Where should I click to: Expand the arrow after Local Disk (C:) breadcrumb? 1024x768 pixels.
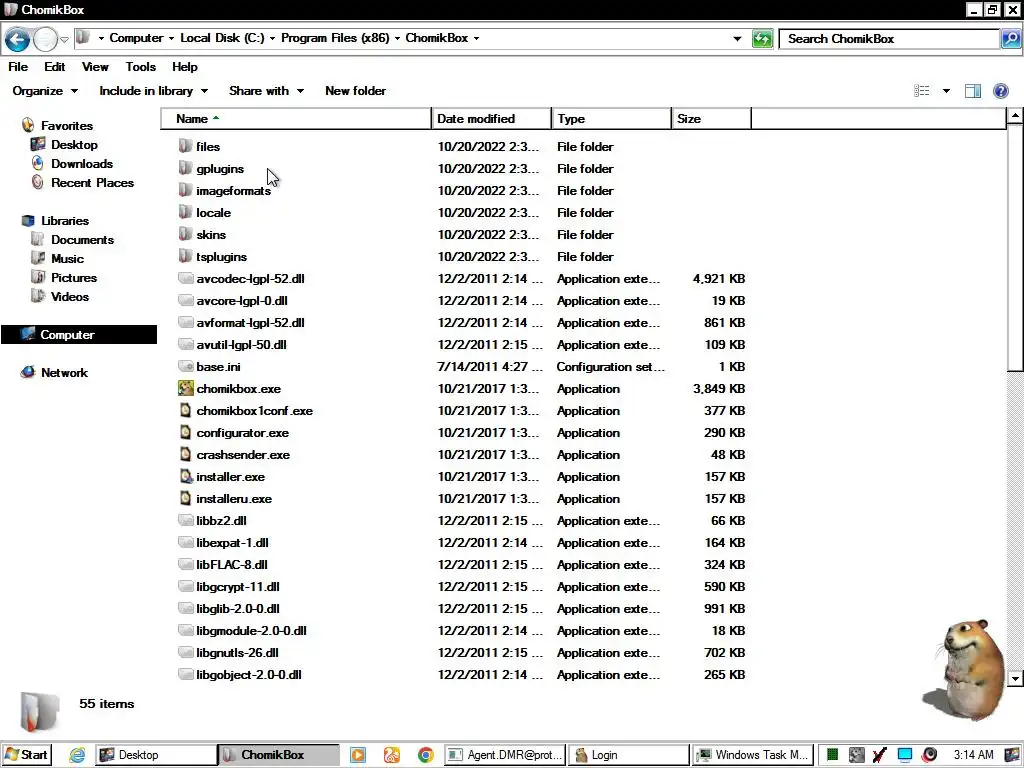click(272, 39)
